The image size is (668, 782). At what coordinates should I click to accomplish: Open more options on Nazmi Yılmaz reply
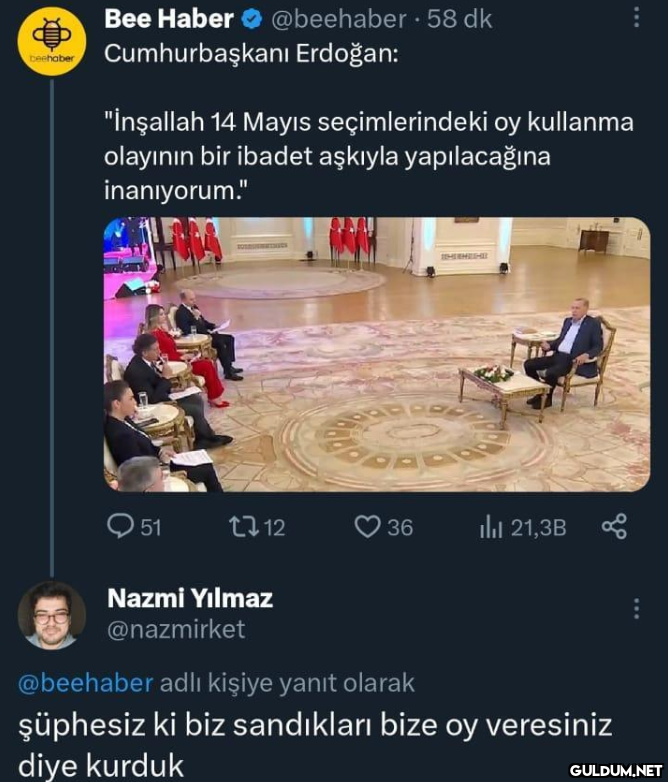tap(636, 609)
